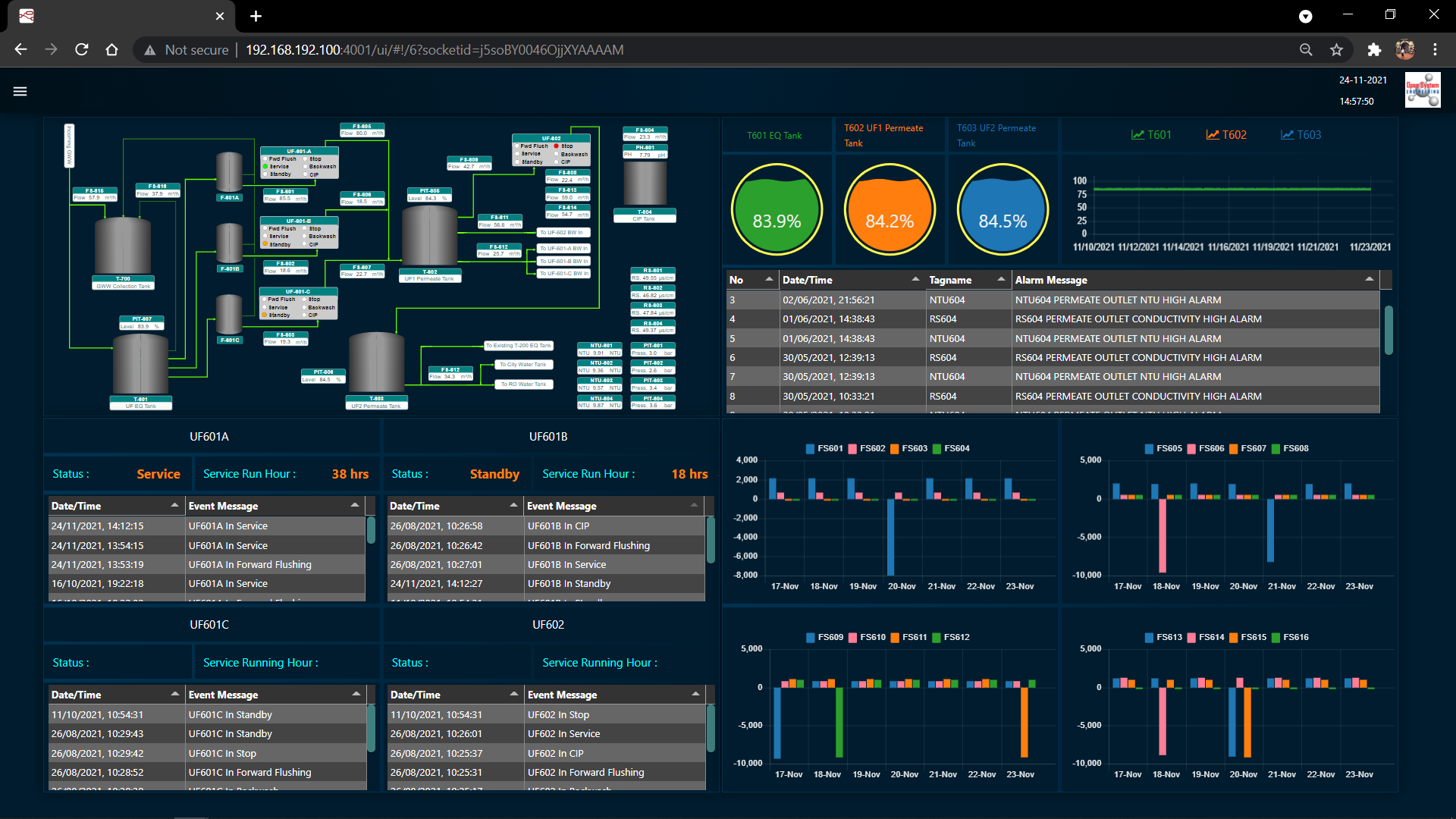Click the T-700 GWW Collection Tank graphic

123,245
